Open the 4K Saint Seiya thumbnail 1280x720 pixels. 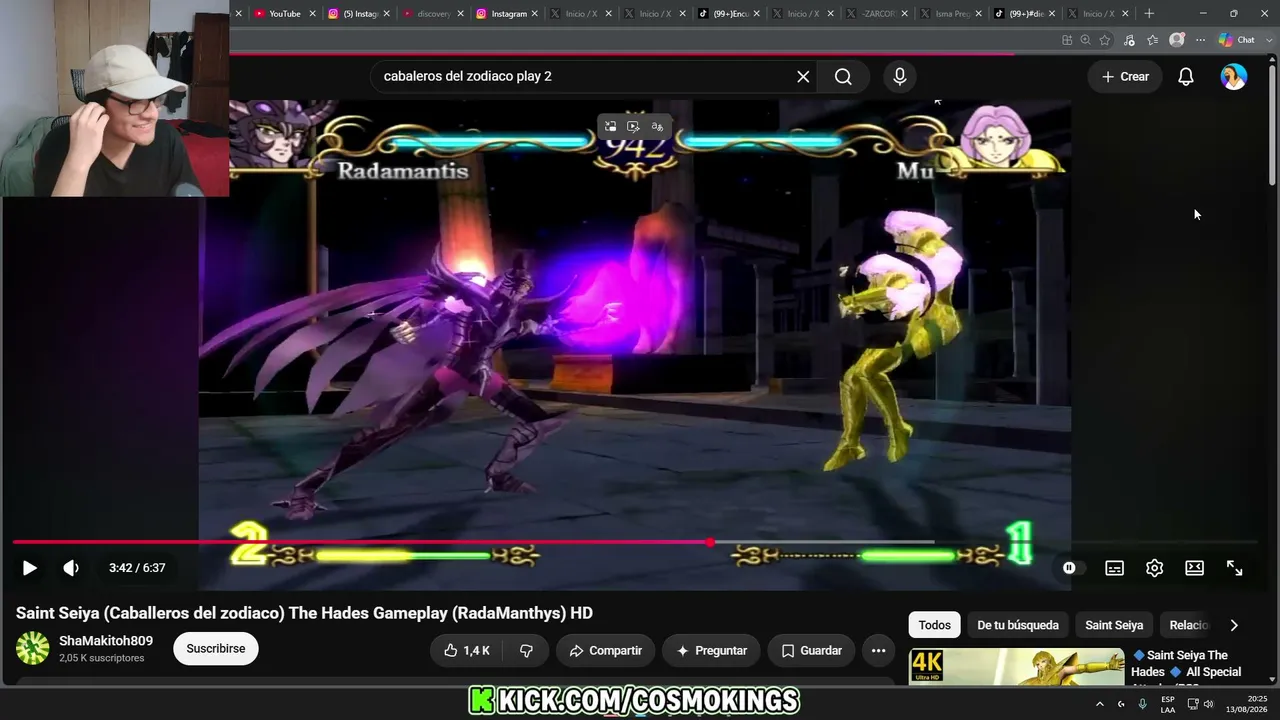[1016, 667]
